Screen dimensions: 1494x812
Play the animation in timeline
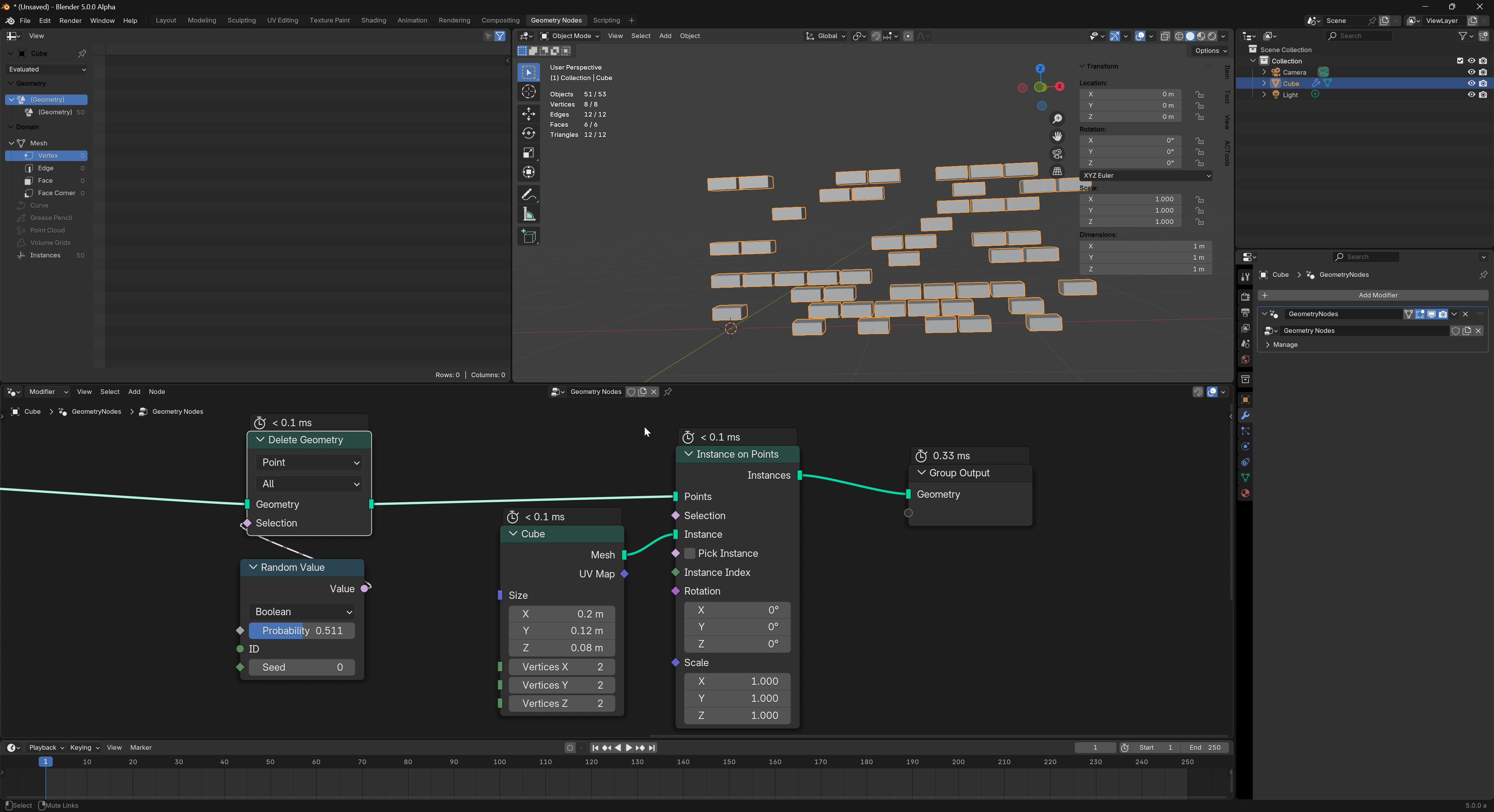click(629, 748)
